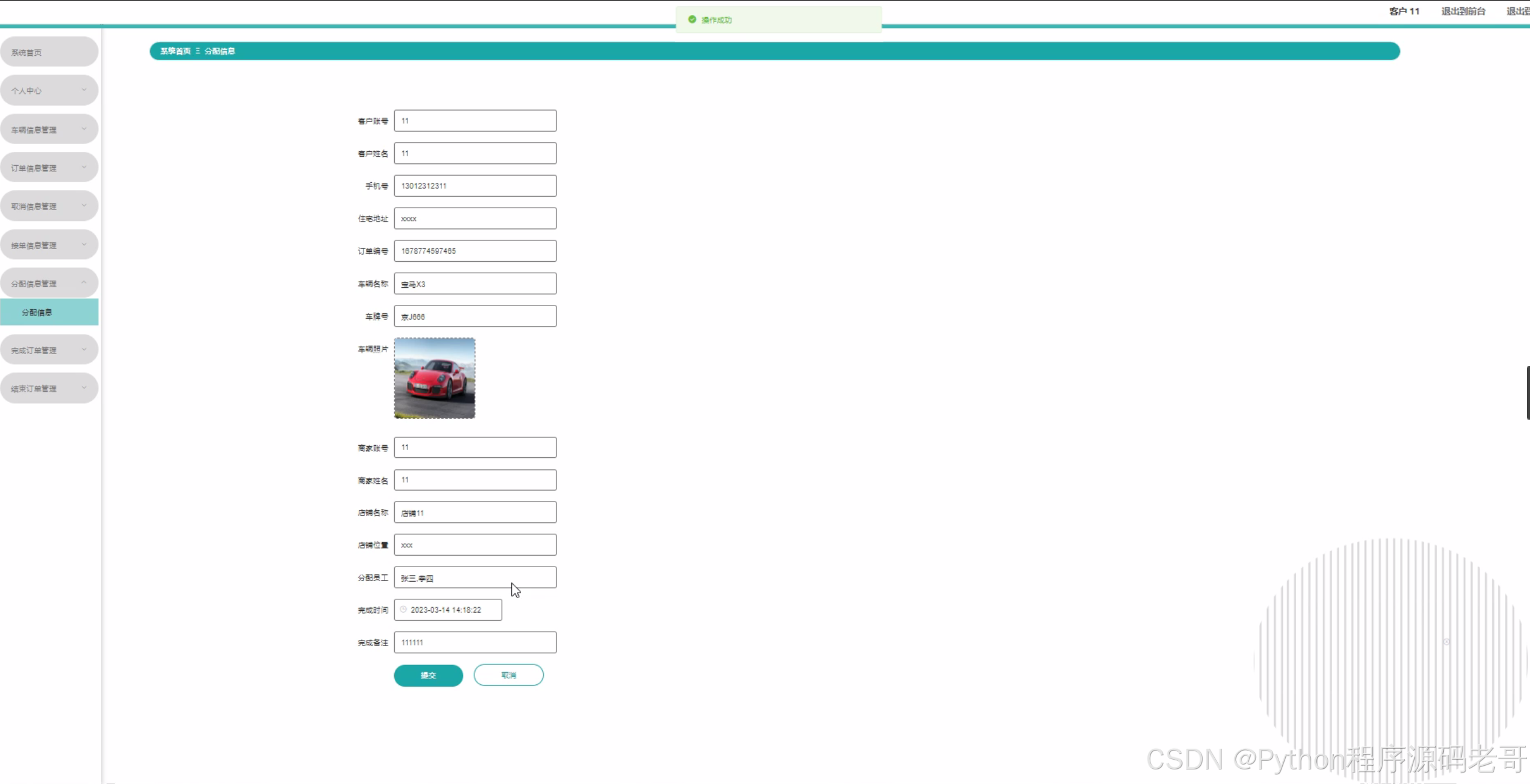
Task: Expand the 订单信息管理 sidebar chevron
Action: click(x=84, y=167)
